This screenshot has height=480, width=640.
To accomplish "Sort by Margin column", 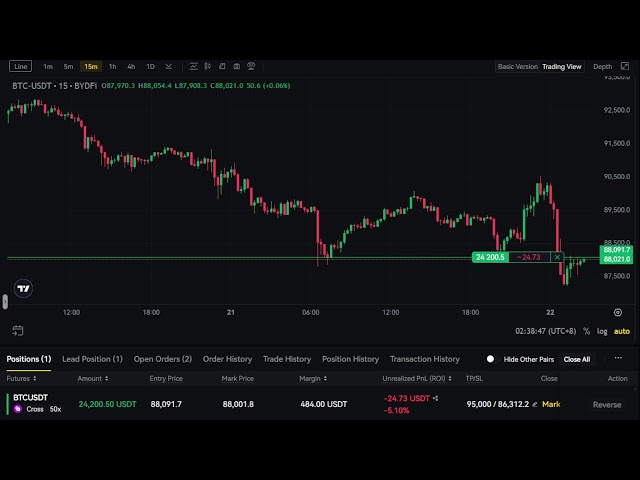I will point(313,379).
